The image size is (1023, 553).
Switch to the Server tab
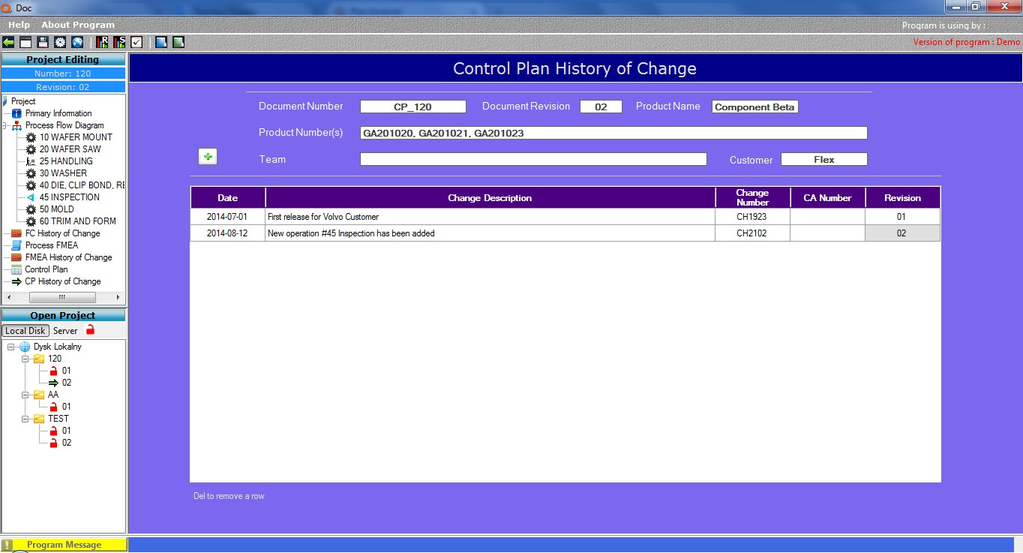click(65, 331)
